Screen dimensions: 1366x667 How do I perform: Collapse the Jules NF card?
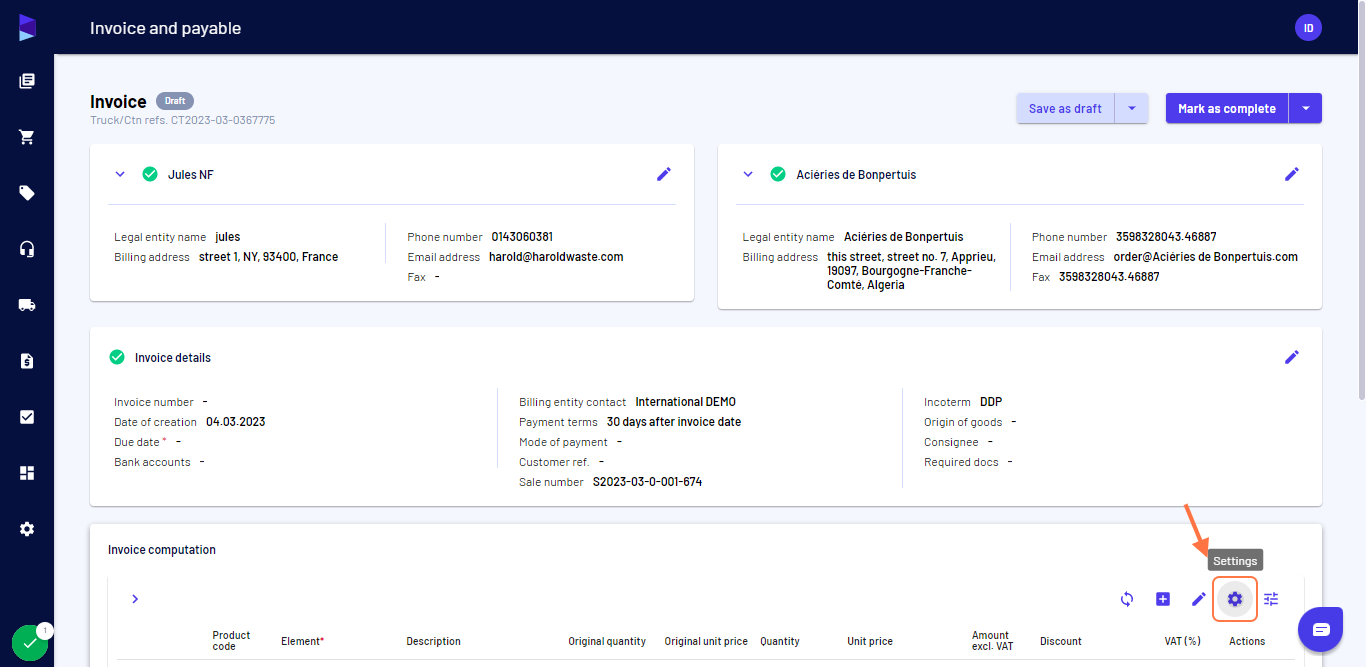click(120, 174)
